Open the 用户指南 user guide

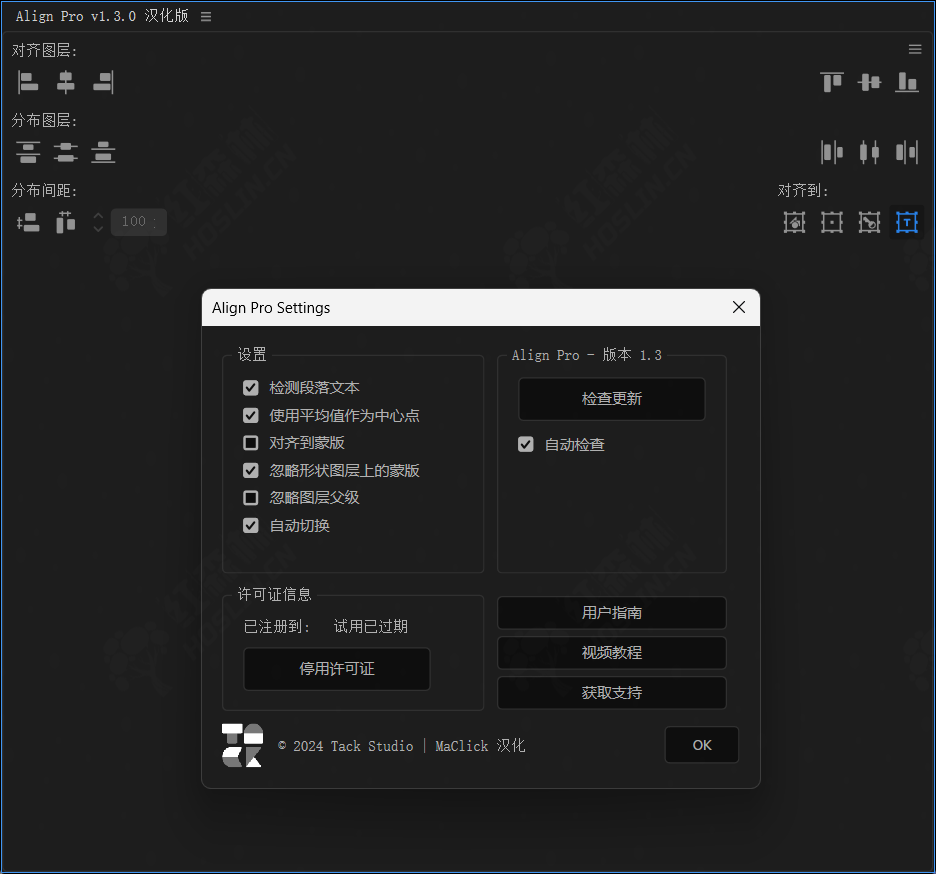[x=611, y=613]
